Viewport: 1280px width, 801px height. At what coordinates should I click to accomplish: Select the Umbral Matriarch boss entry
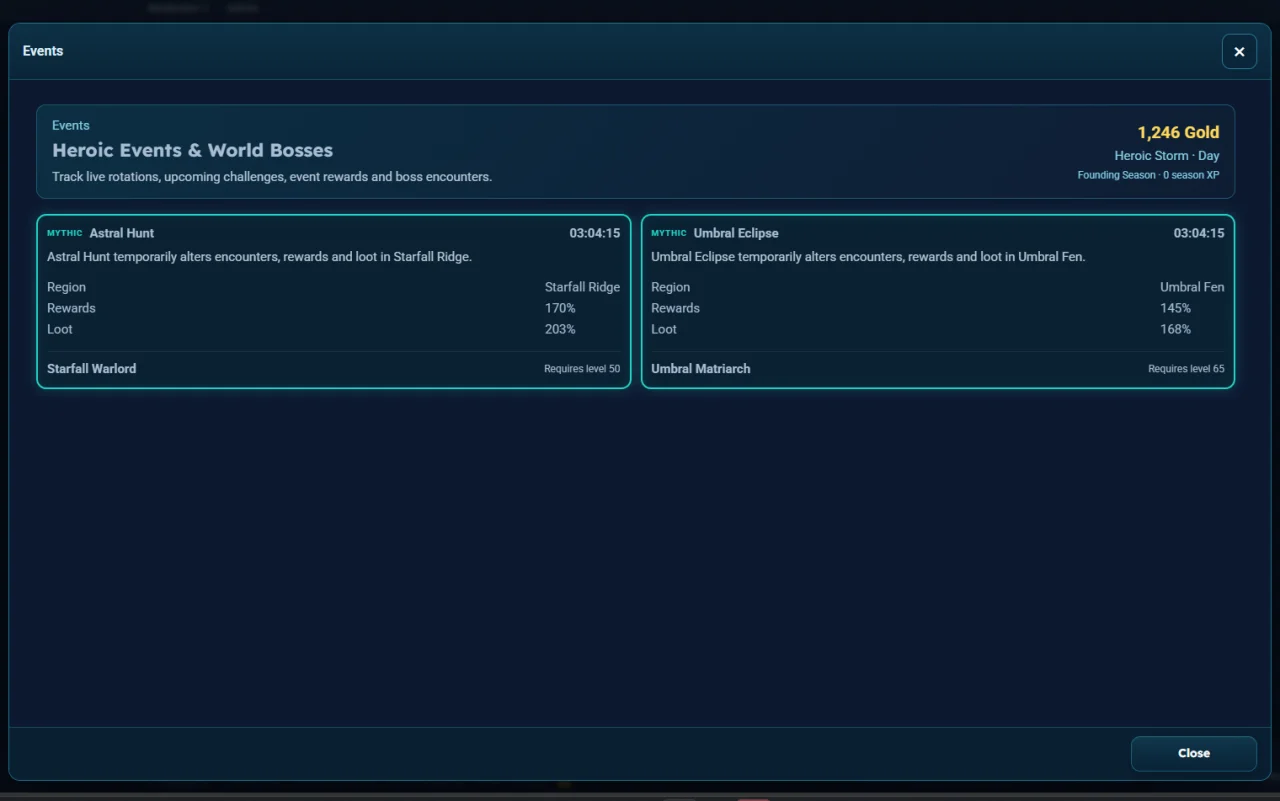pos(701,369)
